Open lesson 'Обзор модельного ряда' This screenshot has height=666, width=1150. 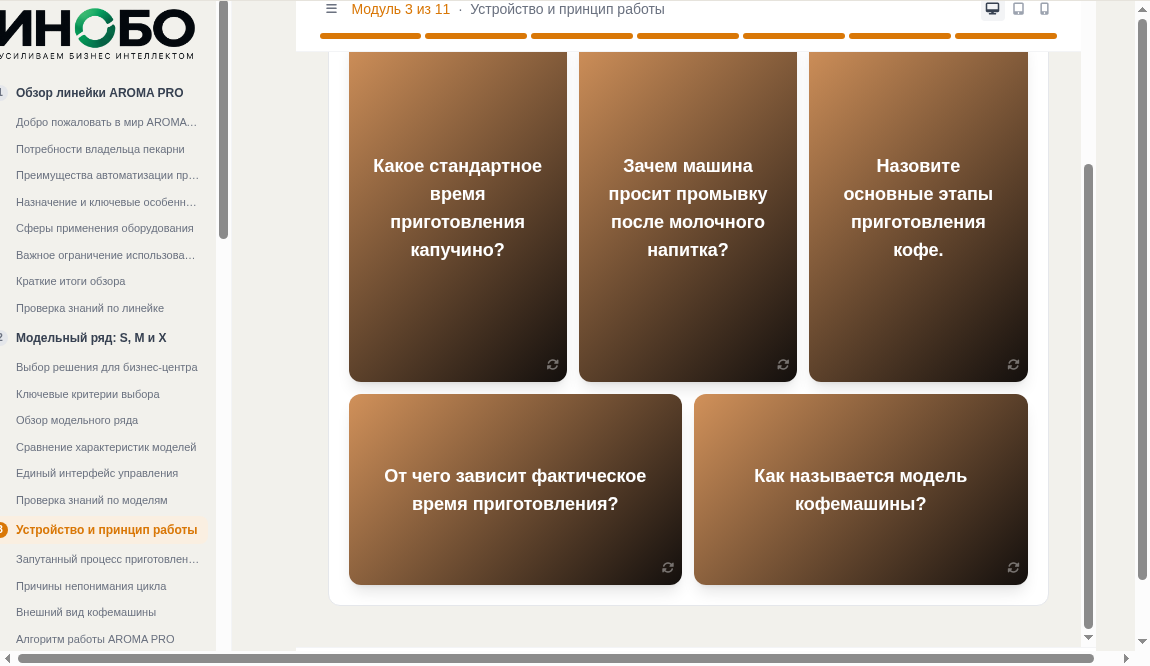77,420
